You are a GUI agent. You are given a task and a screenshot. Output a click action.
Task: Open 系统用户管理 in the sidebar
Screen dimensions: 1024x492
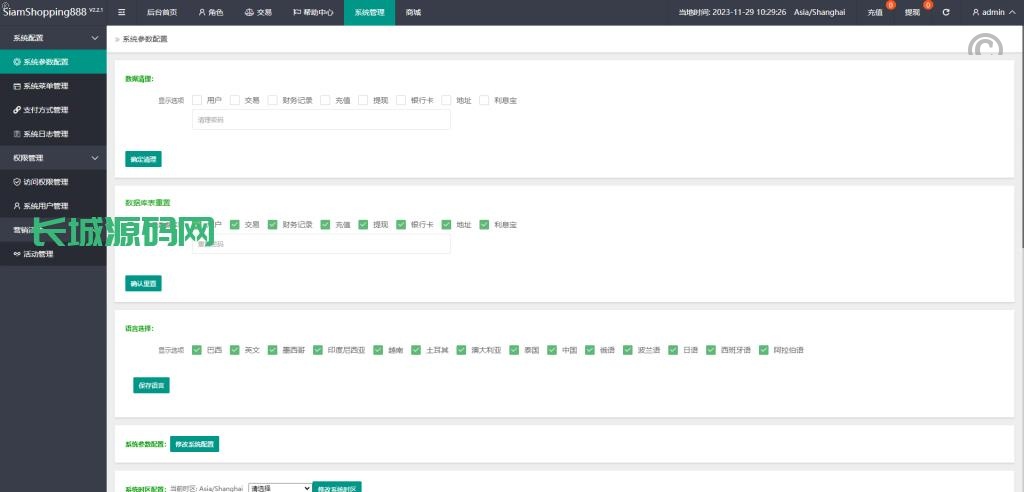tap(45, 206)
